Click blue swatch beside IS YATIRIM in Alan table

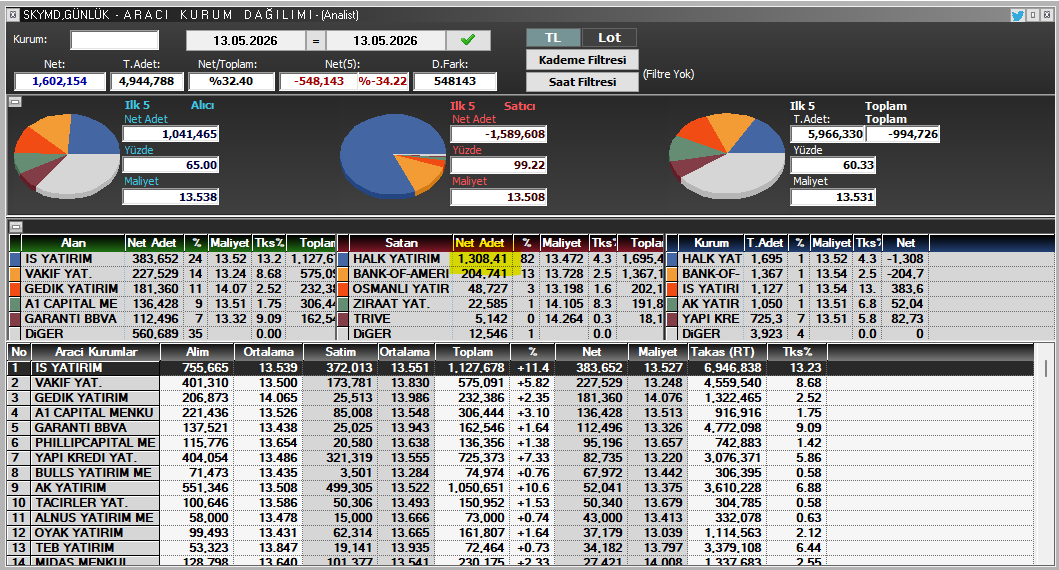pyautogui.click(x=15, y=259)
